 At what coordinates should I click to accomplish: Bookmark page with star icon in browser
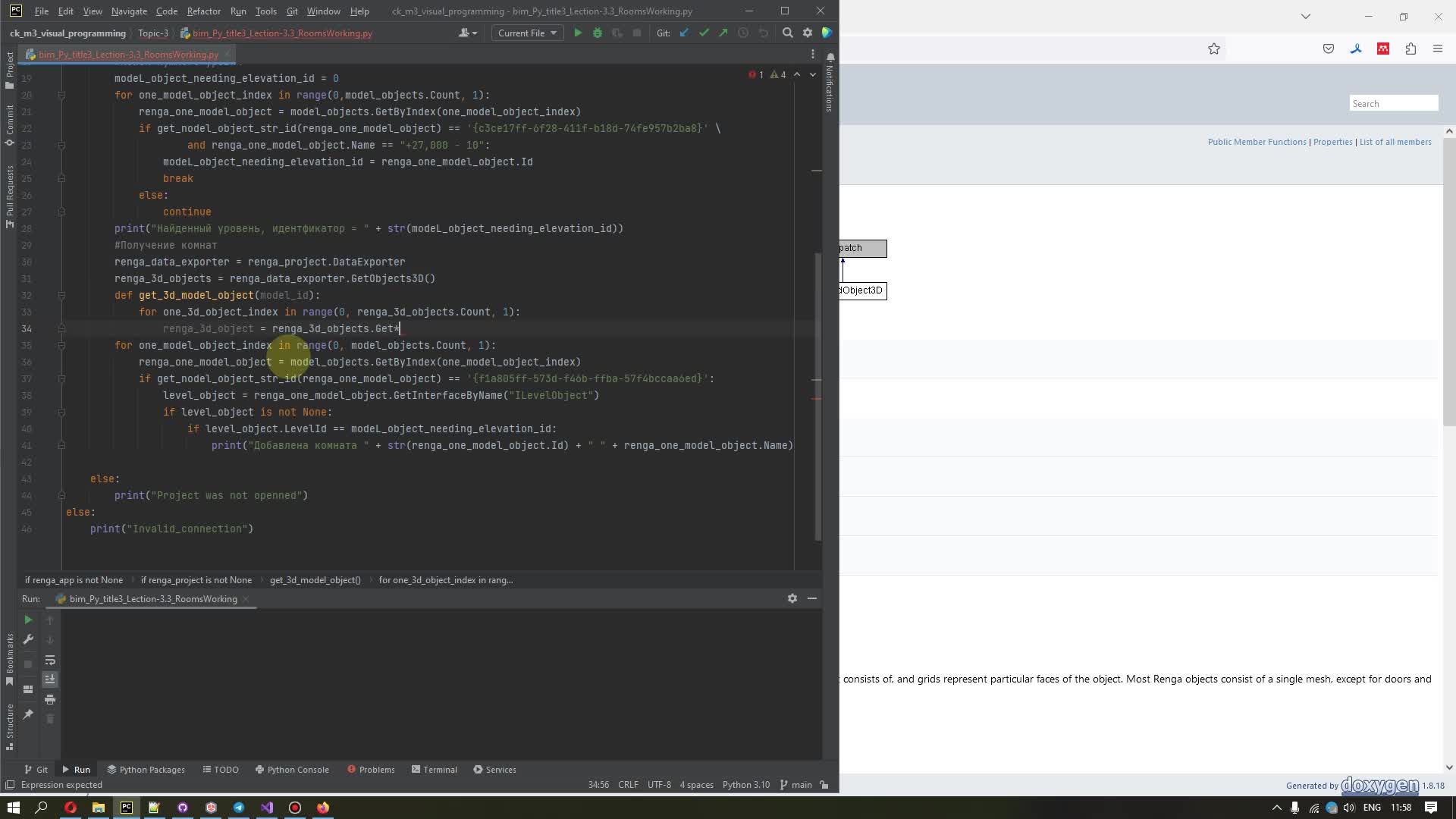pyautogui.click(x=1214, y=49)
